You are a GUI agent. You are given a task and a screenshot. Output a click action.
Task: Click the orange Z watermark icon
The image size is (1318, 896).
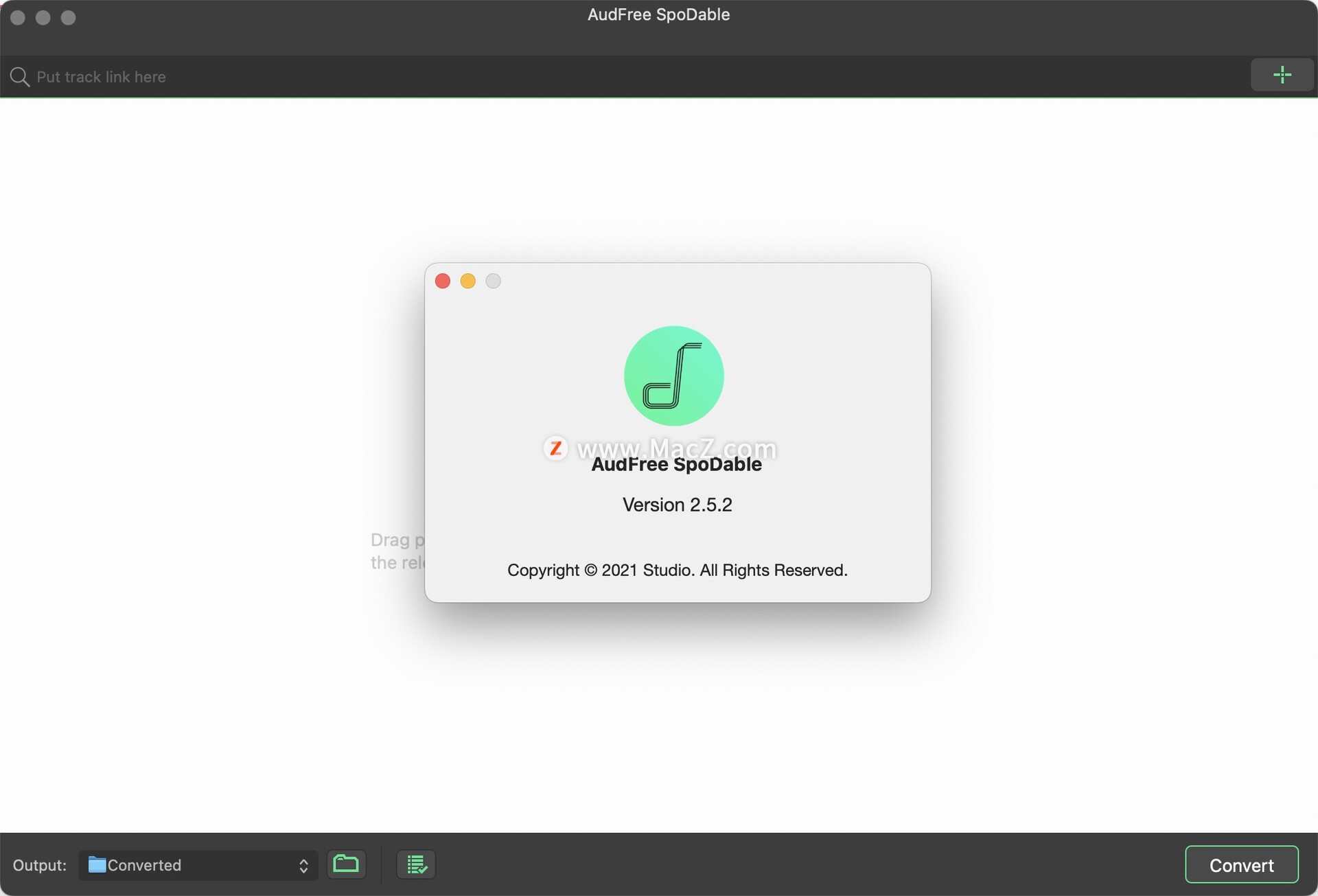pyautogui.click(x=556, y=448)
